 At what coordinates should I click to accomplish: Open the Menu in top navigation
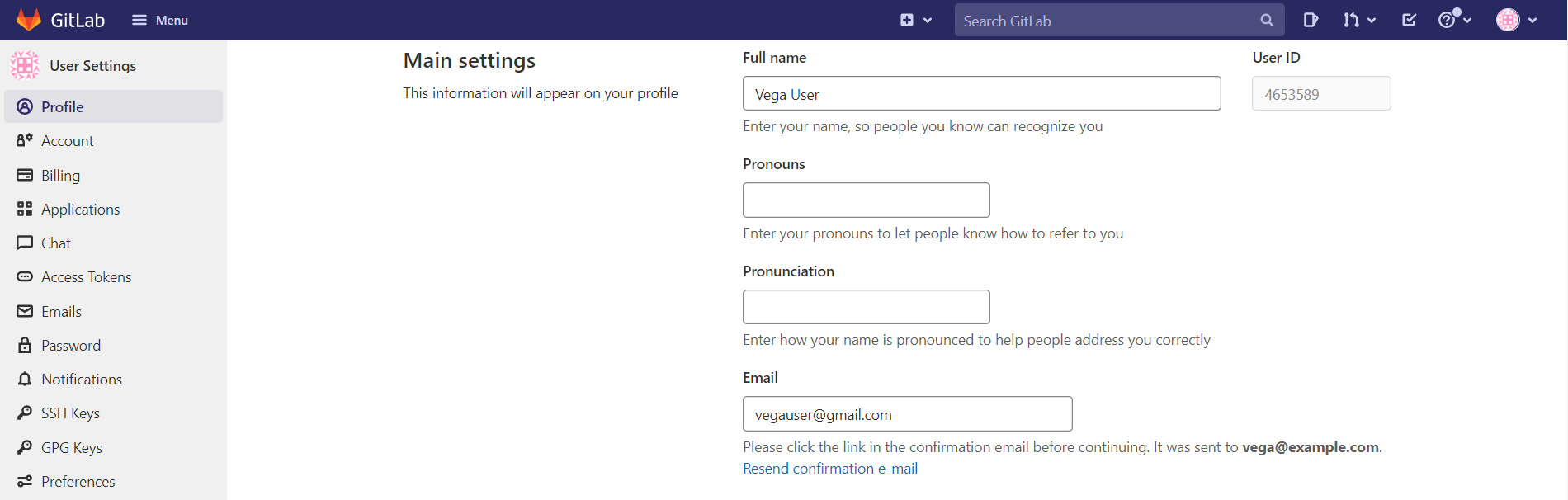click(159, 19)
